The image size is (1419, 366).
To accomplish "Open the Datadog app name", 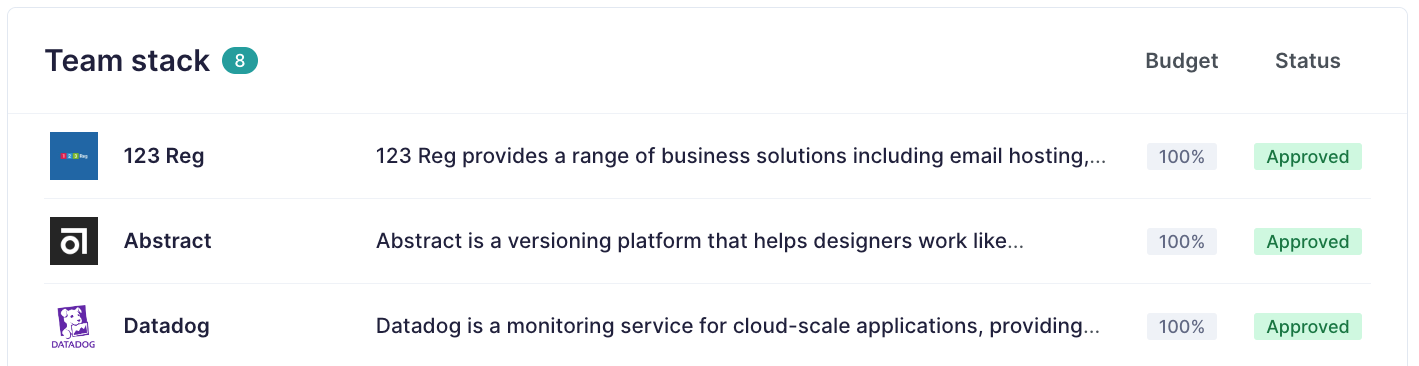I will [167, 326].
